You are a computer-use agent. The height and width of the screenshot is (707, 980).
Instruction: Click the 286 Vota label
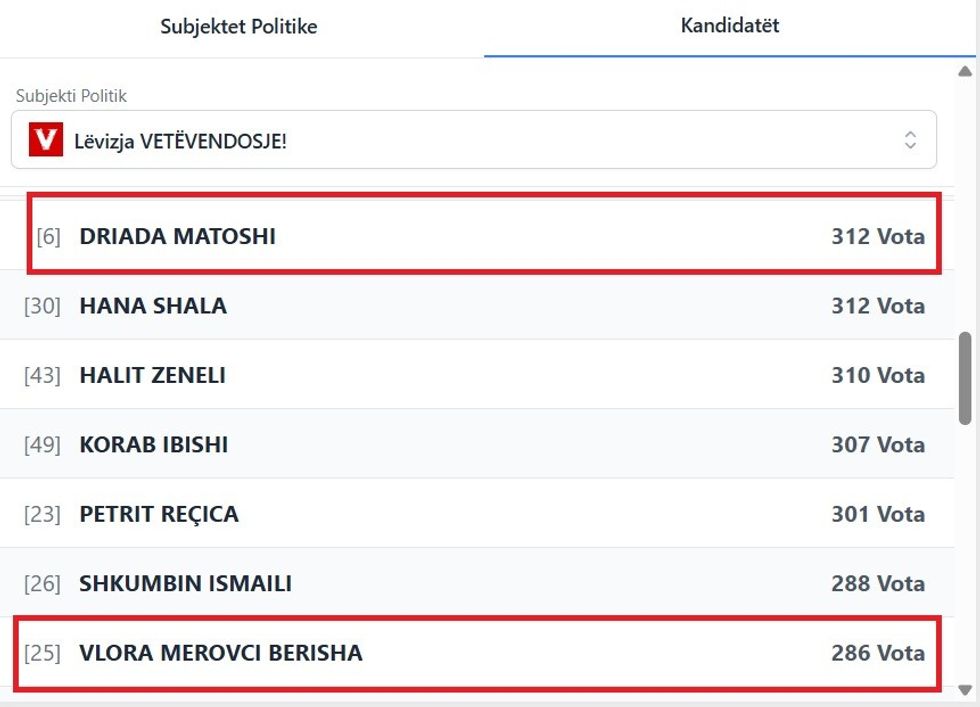(x=877, y=654)
